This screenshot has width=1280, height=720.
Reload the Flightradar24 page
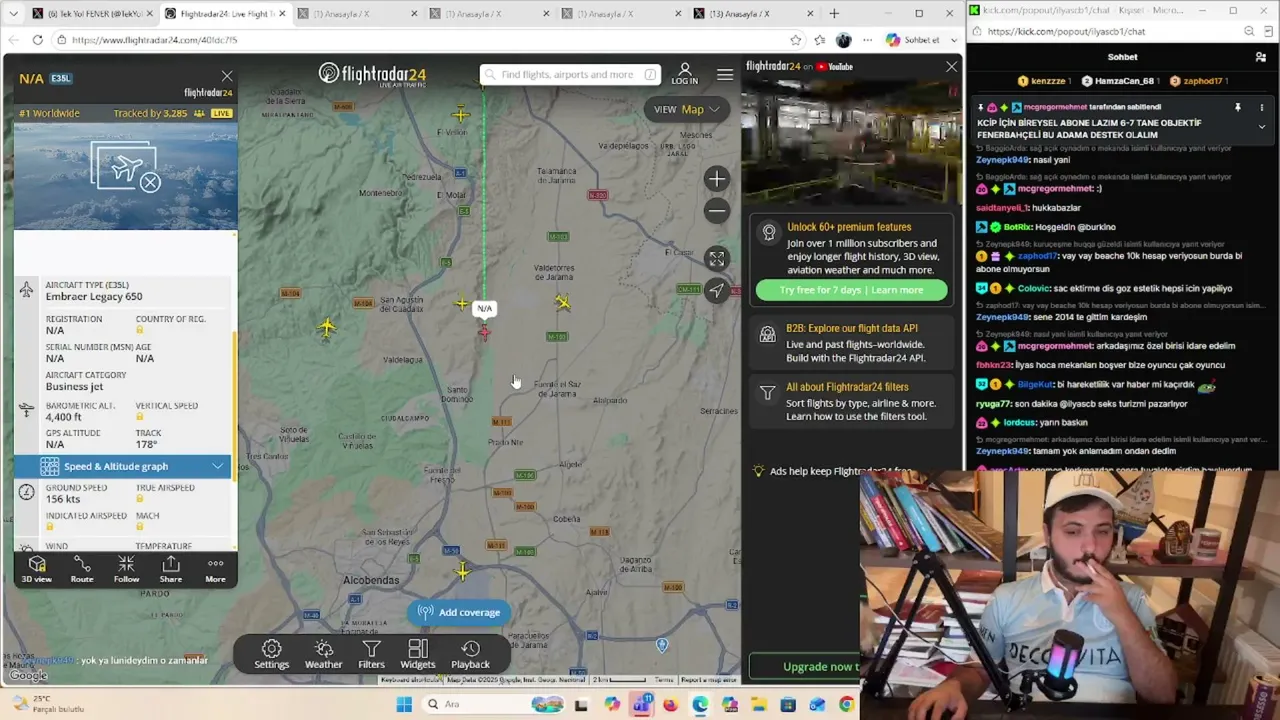(37, 40)
